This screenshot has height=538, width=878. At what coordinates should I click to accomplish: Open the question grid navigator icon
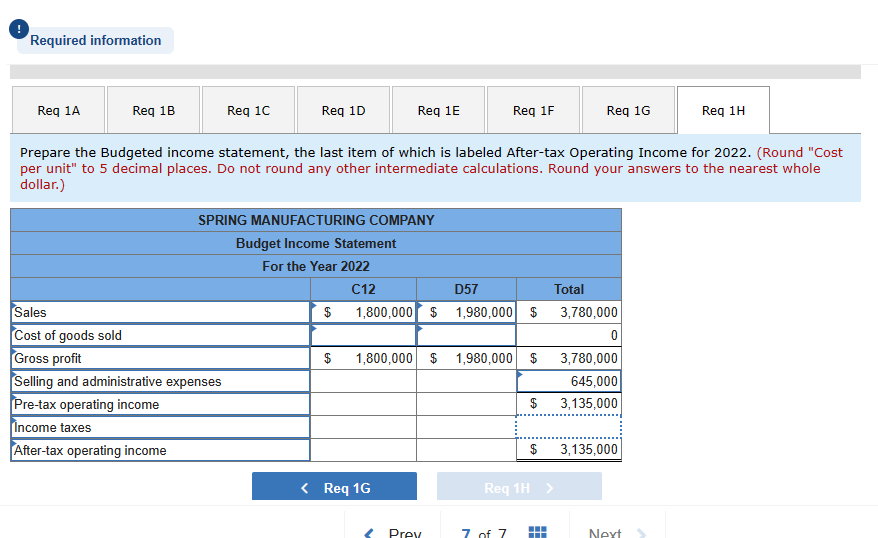click(x=538, y=532)
